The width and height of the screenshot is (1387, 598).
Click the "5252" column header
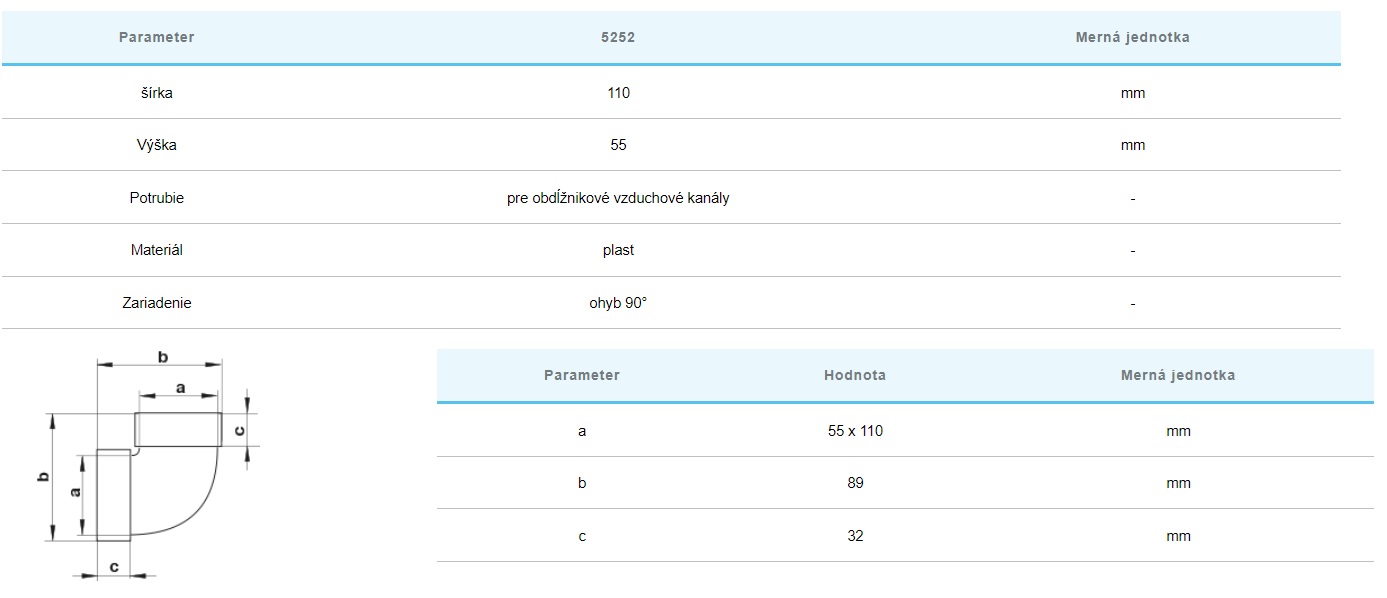click(618, 37)
